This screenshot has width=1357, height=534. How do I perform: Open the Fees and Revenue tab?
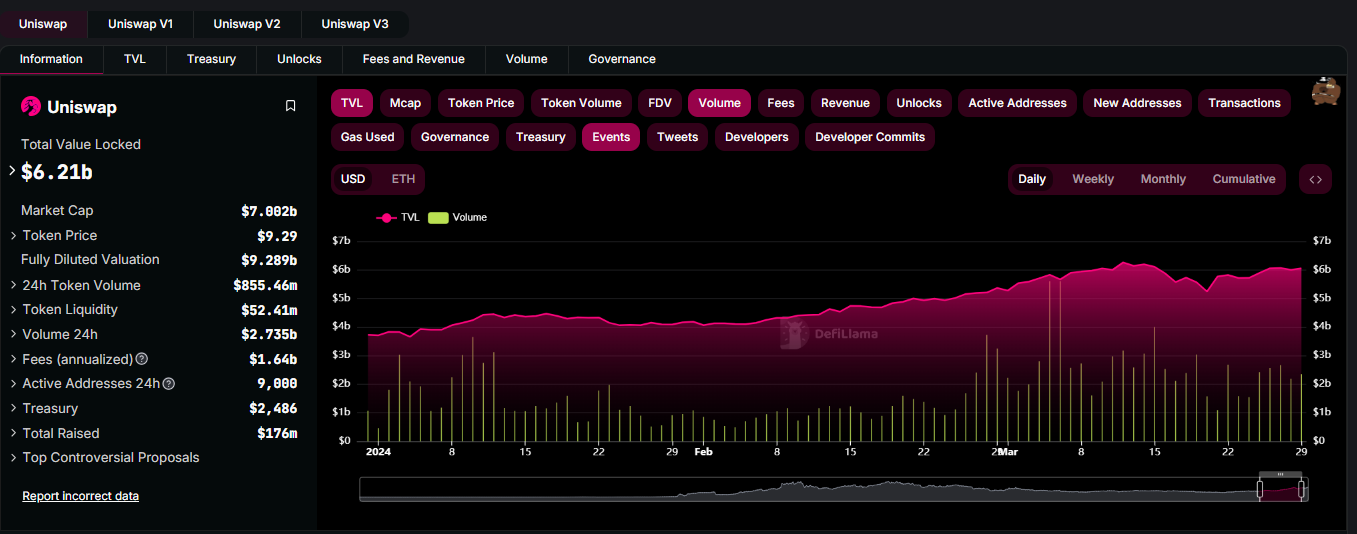tap(414, 59)
